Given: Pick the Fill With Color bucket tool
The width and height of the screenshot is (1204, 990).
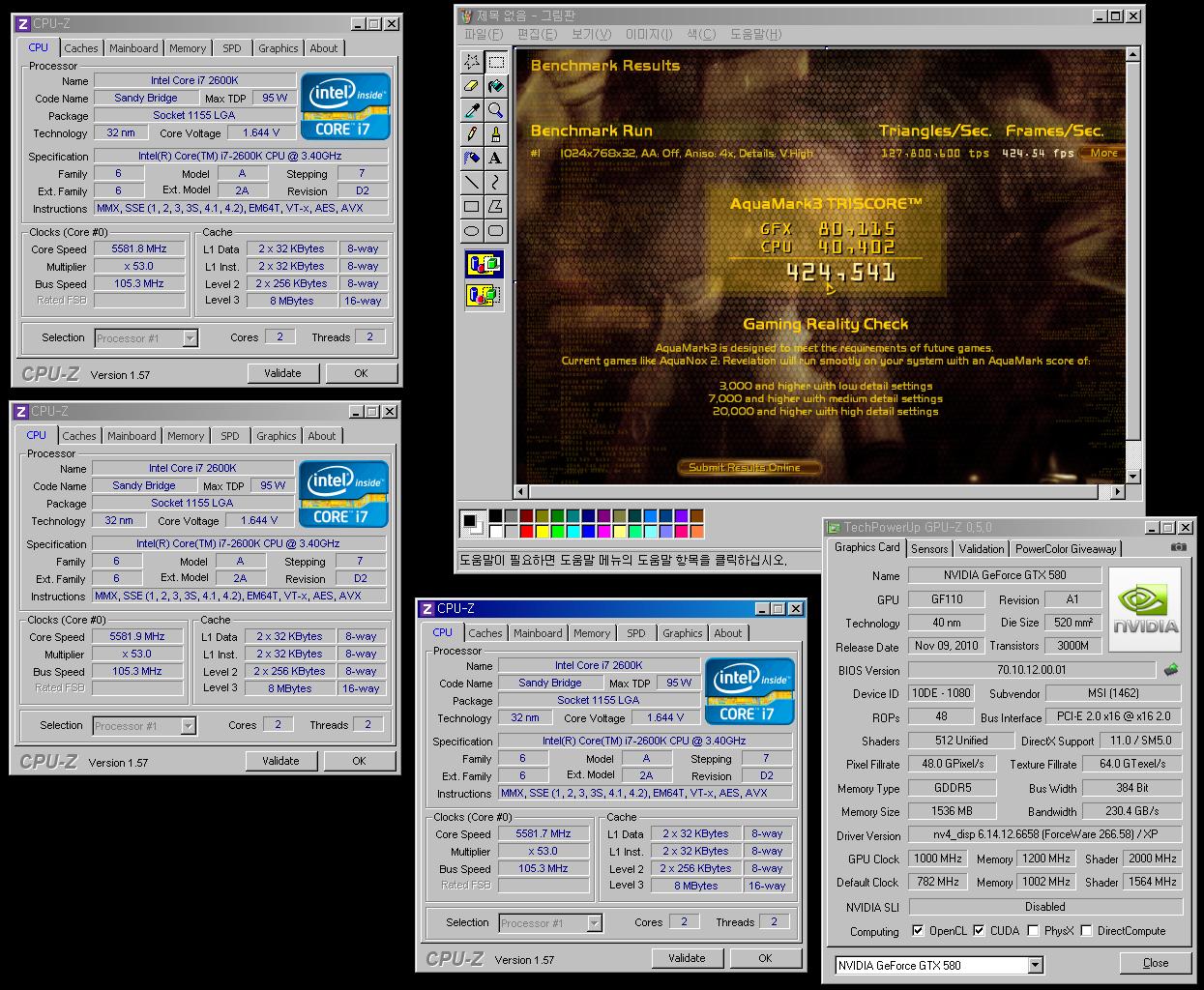Looking at the screenshot, I should pos(495,87).
